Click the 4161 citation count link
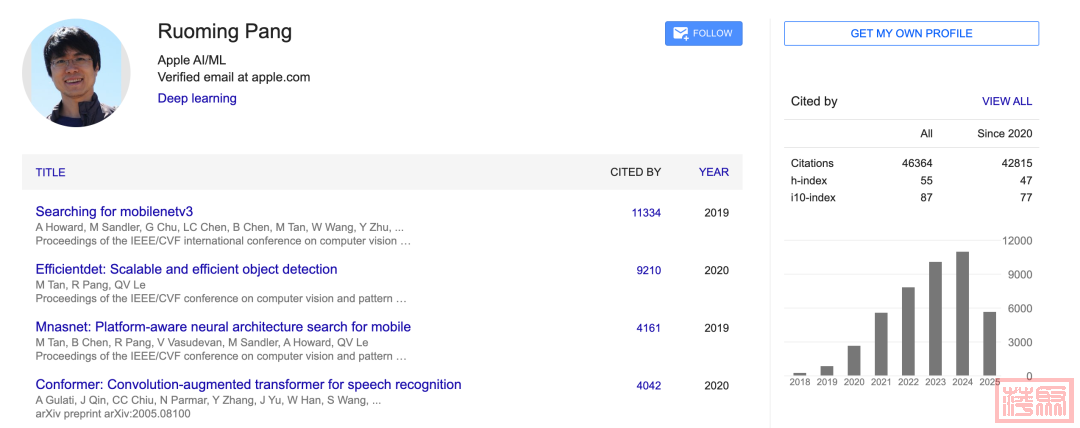Image resolution: width=1080 pixels, height=428 pixels. (648, 328)
